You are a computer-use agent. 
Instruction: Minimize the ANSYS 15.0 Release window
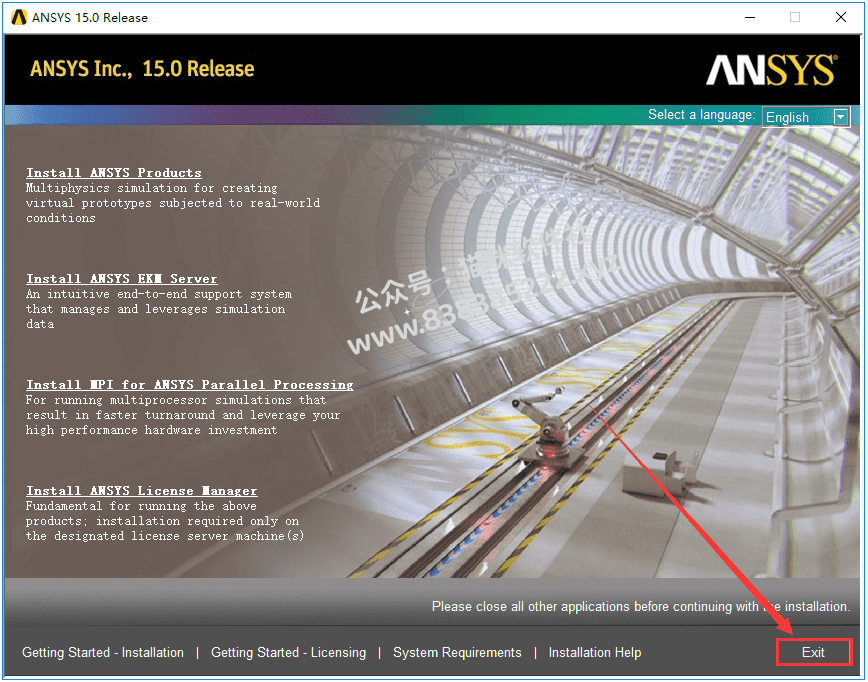pyautogui.click(x=750, y=18)
